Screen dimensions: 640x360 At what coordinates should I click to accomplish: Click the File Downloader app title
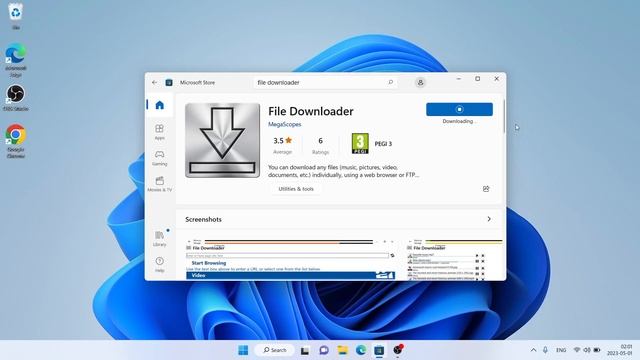coord(311,111)
